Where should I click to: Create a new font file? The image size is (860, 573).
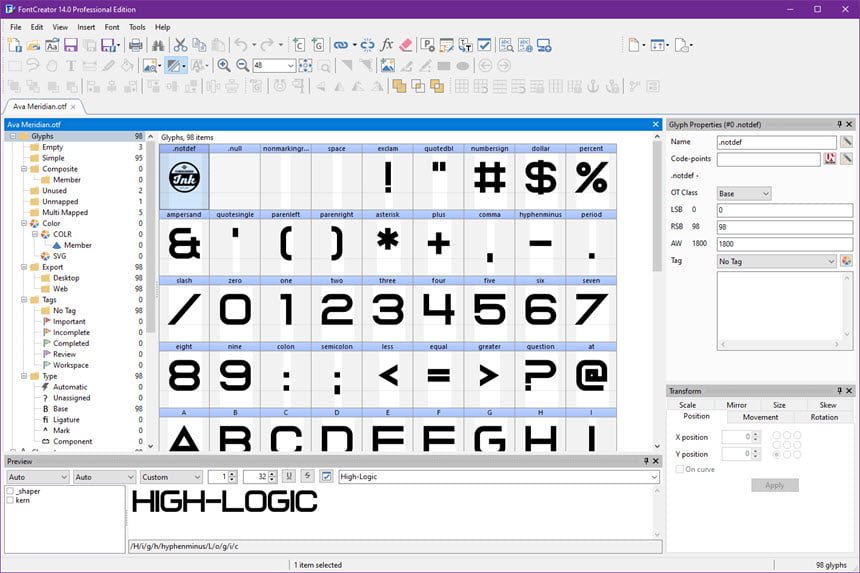tap(15, 46)
